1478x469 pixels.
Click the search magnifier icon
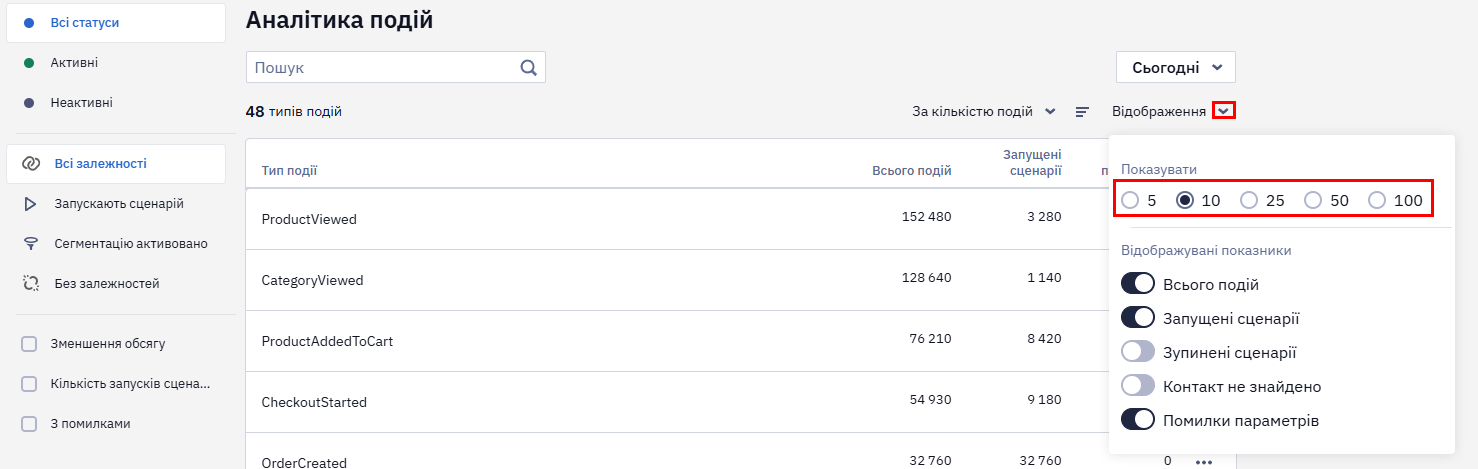point(528,68)
